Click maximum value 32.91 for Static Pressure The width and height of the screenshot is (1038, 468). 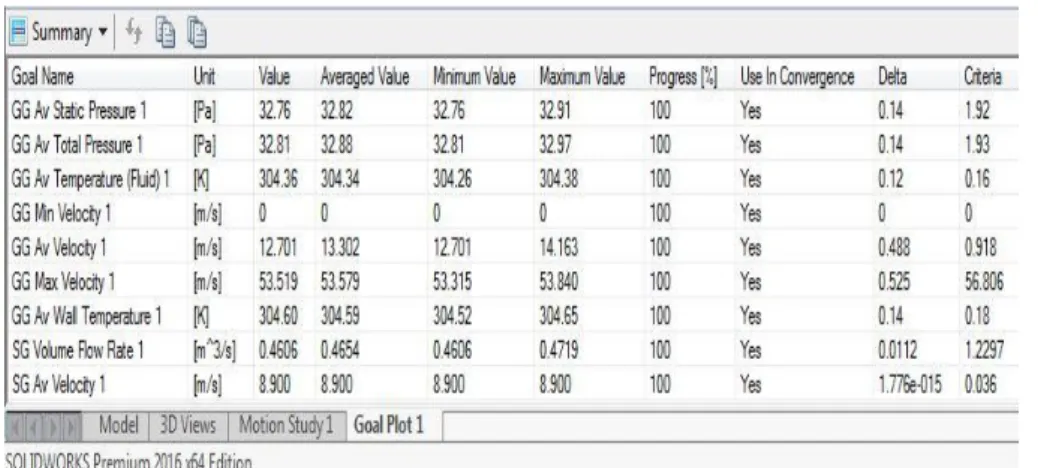(555, 111)
